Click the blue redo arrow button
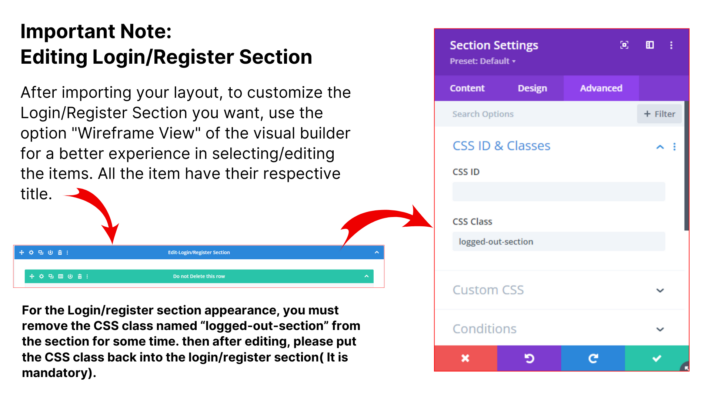 (593, 358)
